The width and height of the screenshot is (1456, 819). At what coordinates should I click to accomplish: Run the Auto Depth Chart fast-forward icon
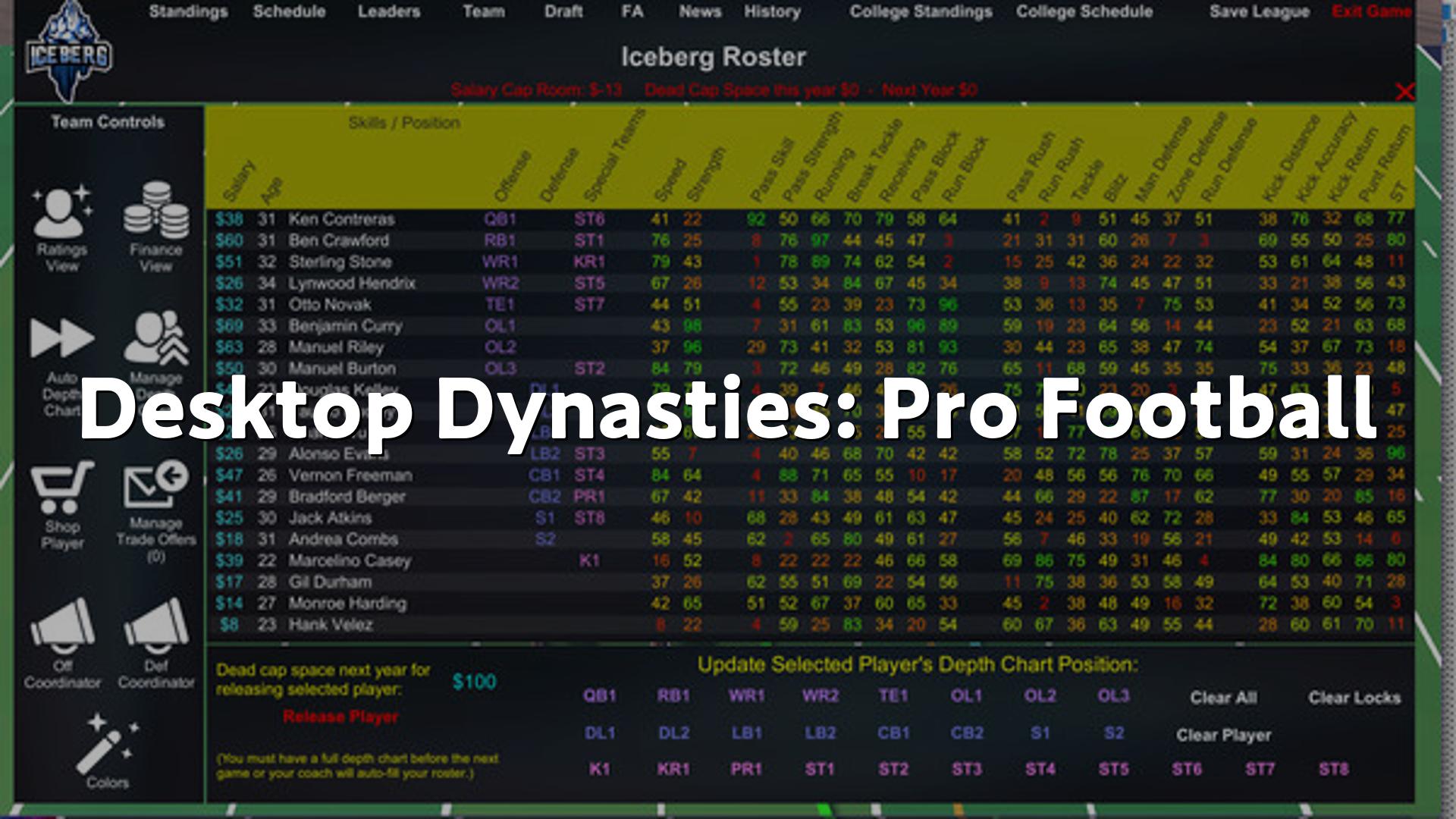[62, 338]
